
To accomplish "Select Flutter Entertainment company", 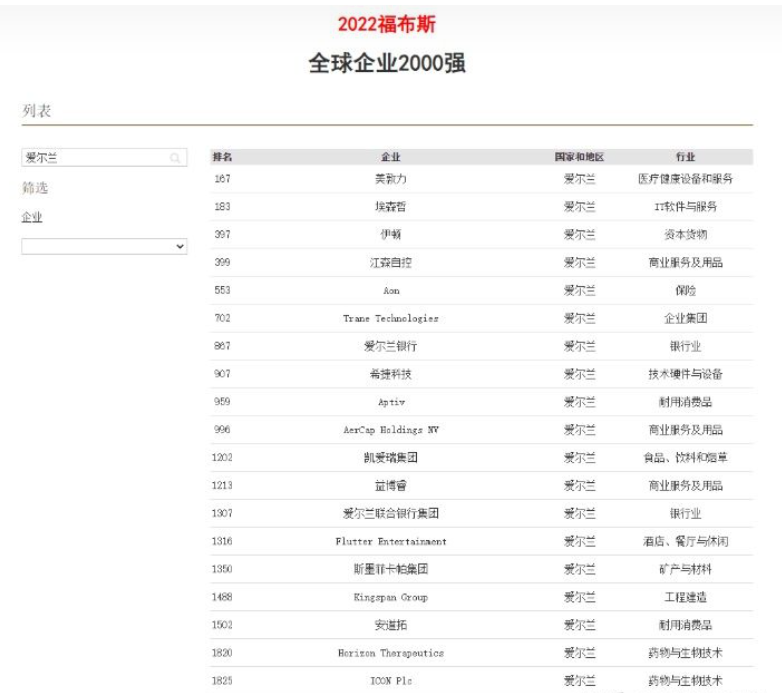I will [390, 541].
